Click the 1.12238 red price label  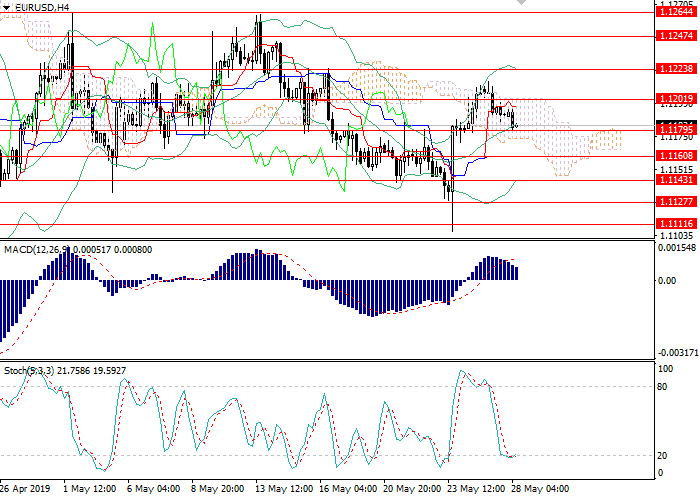tap(676, 69)
